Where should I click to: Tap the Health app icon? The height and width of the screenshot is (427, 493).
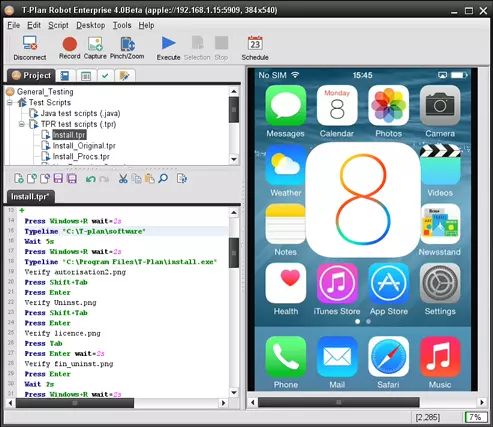pos(286,283)
